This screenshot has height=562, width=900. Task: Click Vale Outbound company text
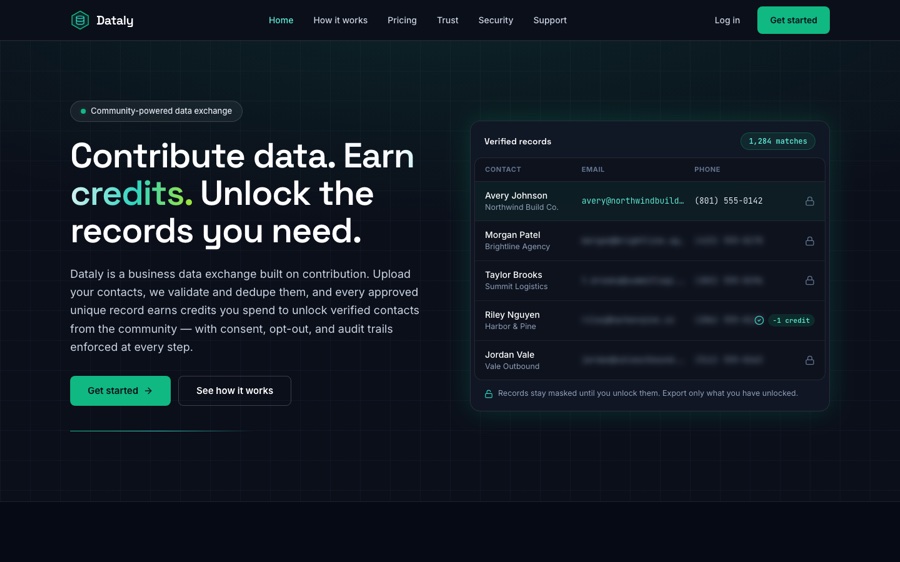coord(512,366)
